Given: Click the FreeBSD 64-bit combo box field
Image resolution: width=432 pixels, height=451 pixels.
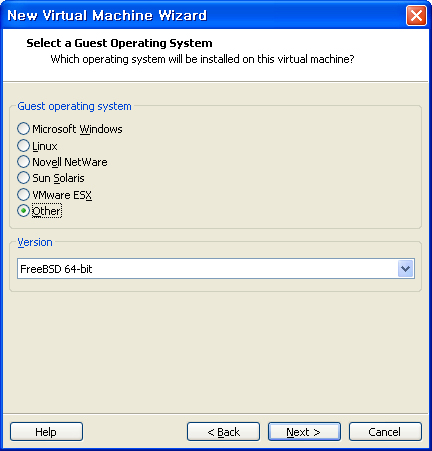Looking at the screenshot, I should [x=216, y=269].
